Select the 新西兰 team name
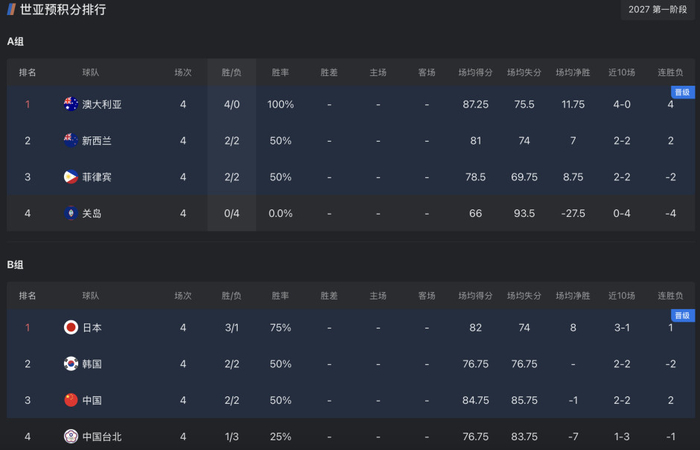This screenshot has width=700, height=450. (97, 141)
